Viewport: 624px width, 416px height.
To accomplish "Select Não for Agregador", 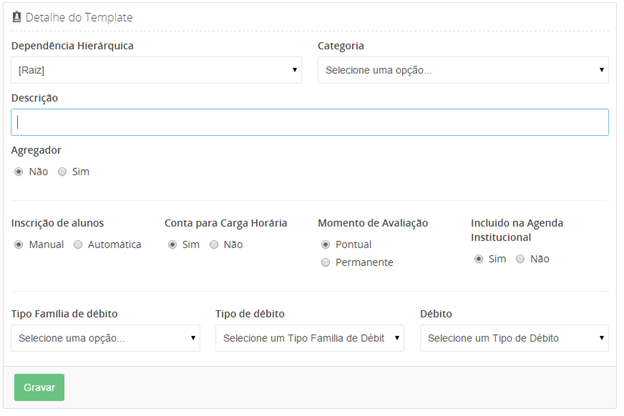I will pos(19,172).
